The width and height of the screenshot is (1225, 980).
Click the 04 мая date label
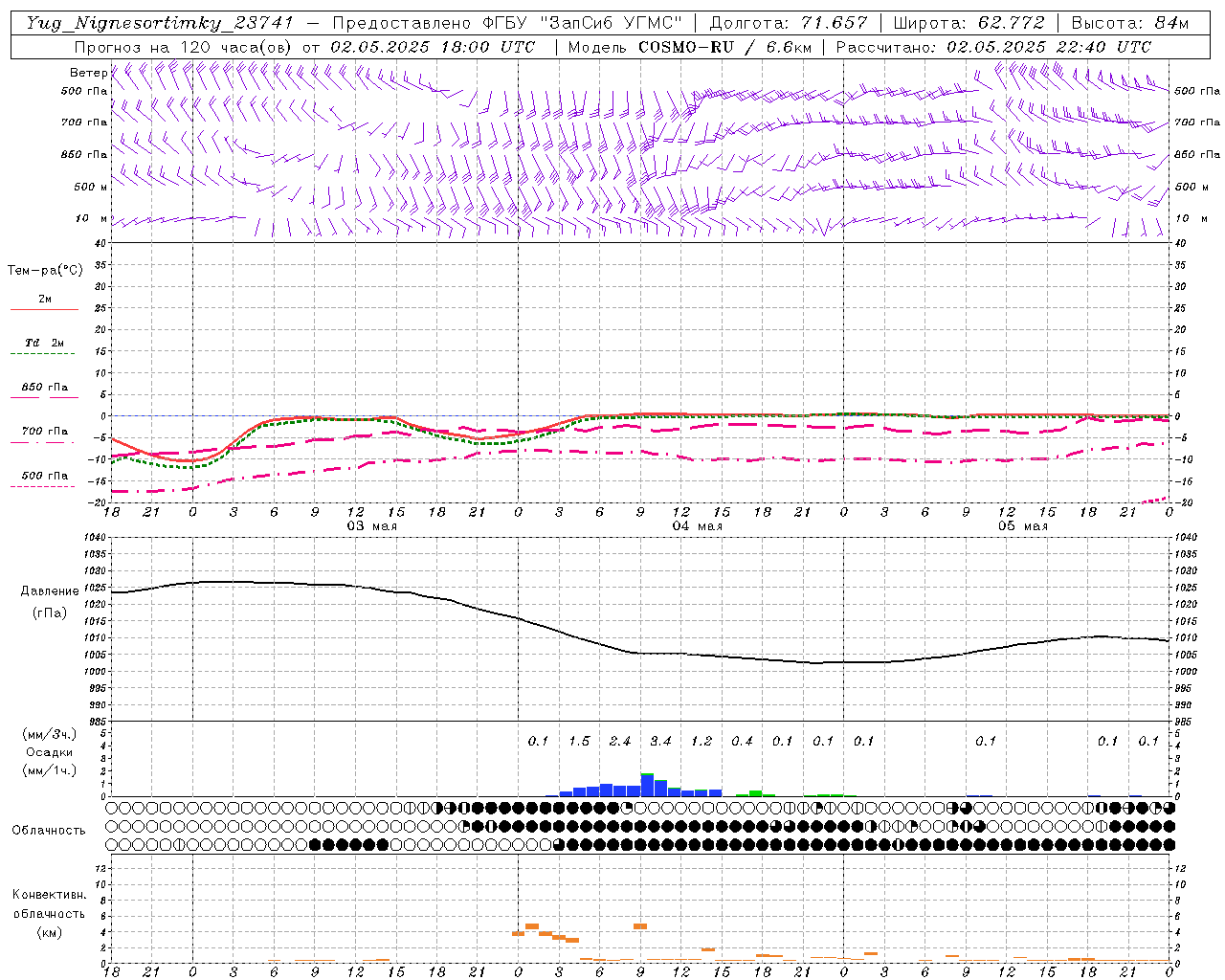697,526
